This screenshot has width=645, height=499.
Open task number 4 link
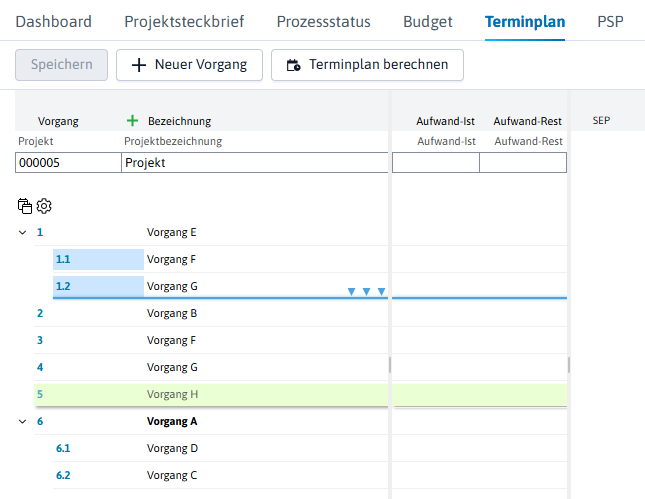click(x=40, y=367)
